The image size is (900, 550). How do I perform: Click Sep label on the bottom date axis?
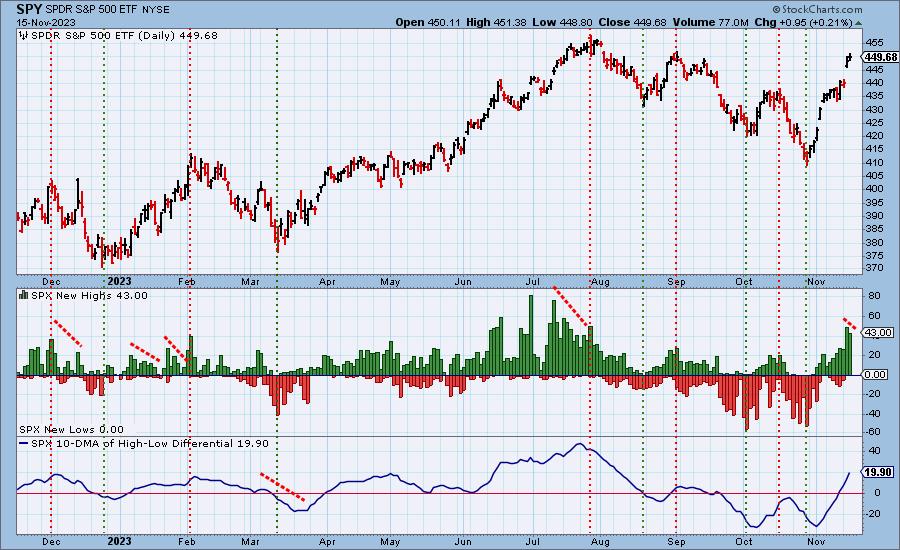point(677,541)
